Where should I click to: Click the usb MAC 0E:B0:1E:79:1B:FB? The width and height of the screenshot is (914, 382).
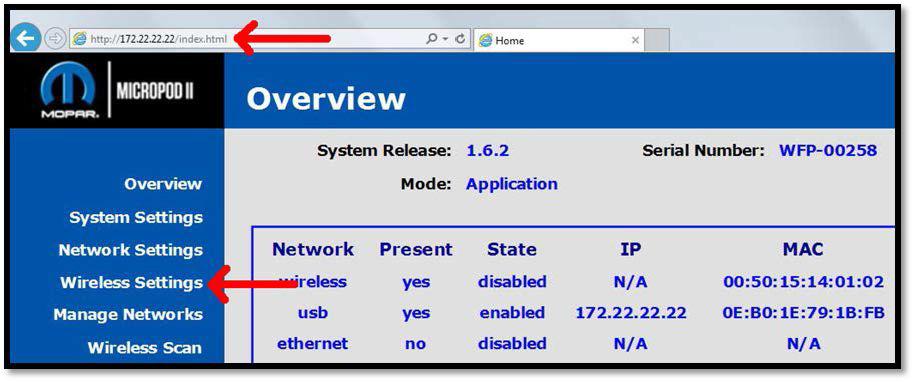click(x=804, y=313)
